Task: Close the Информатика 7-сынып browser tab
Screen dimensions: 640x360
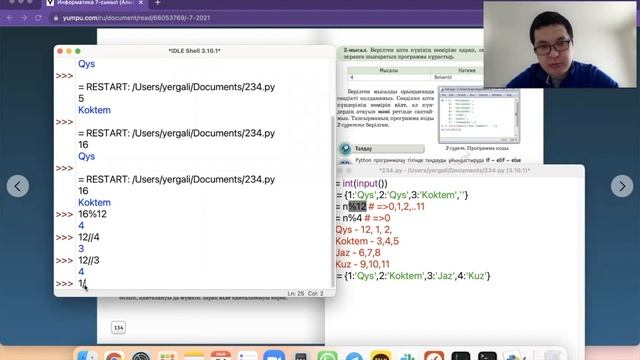Action: (141, 2)
